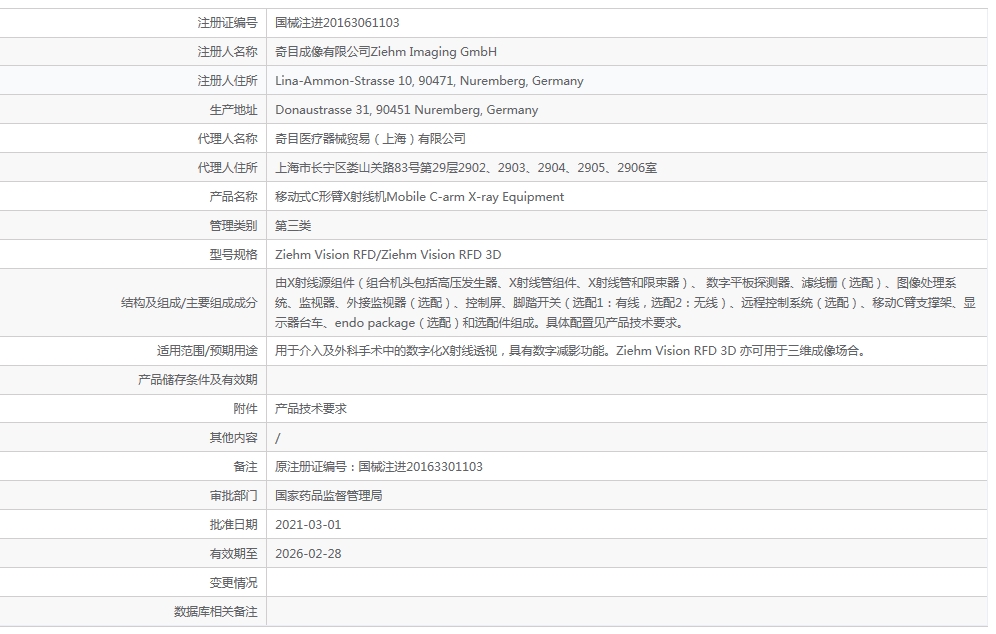The height and width of the screenshot is (634, 996).
Task: Click the 其他内容 label
Action: tap(233, 438)
